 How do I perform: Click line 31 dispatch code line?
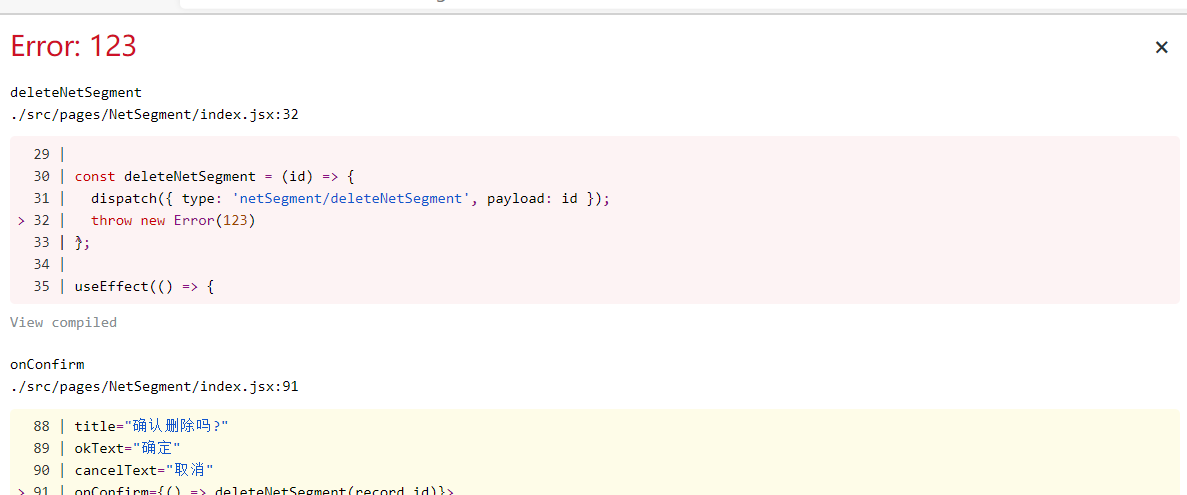click(350, 198)
